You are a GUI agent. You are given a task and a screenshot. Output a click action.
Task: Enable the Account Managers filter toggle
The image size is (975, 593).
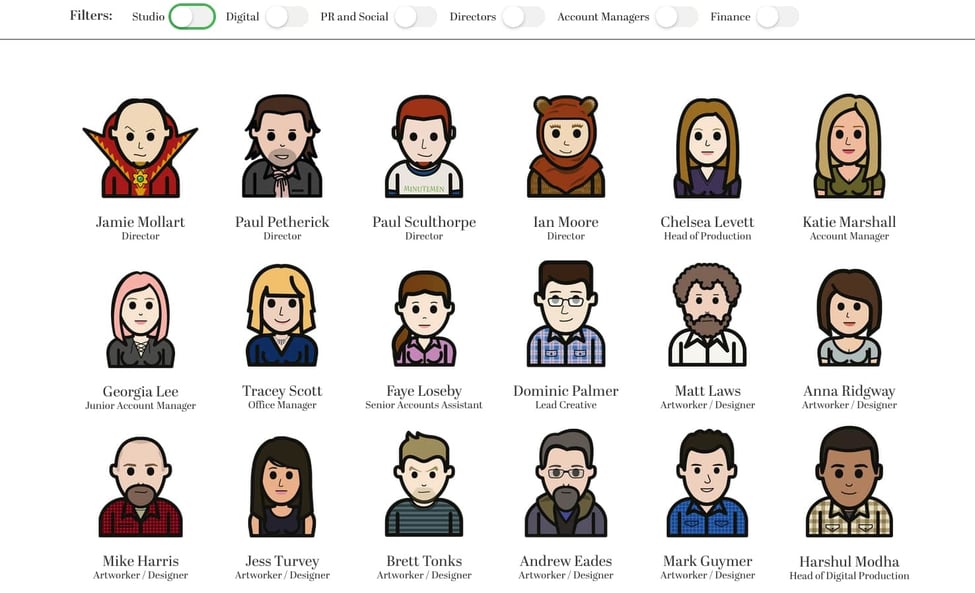point(677,17)
